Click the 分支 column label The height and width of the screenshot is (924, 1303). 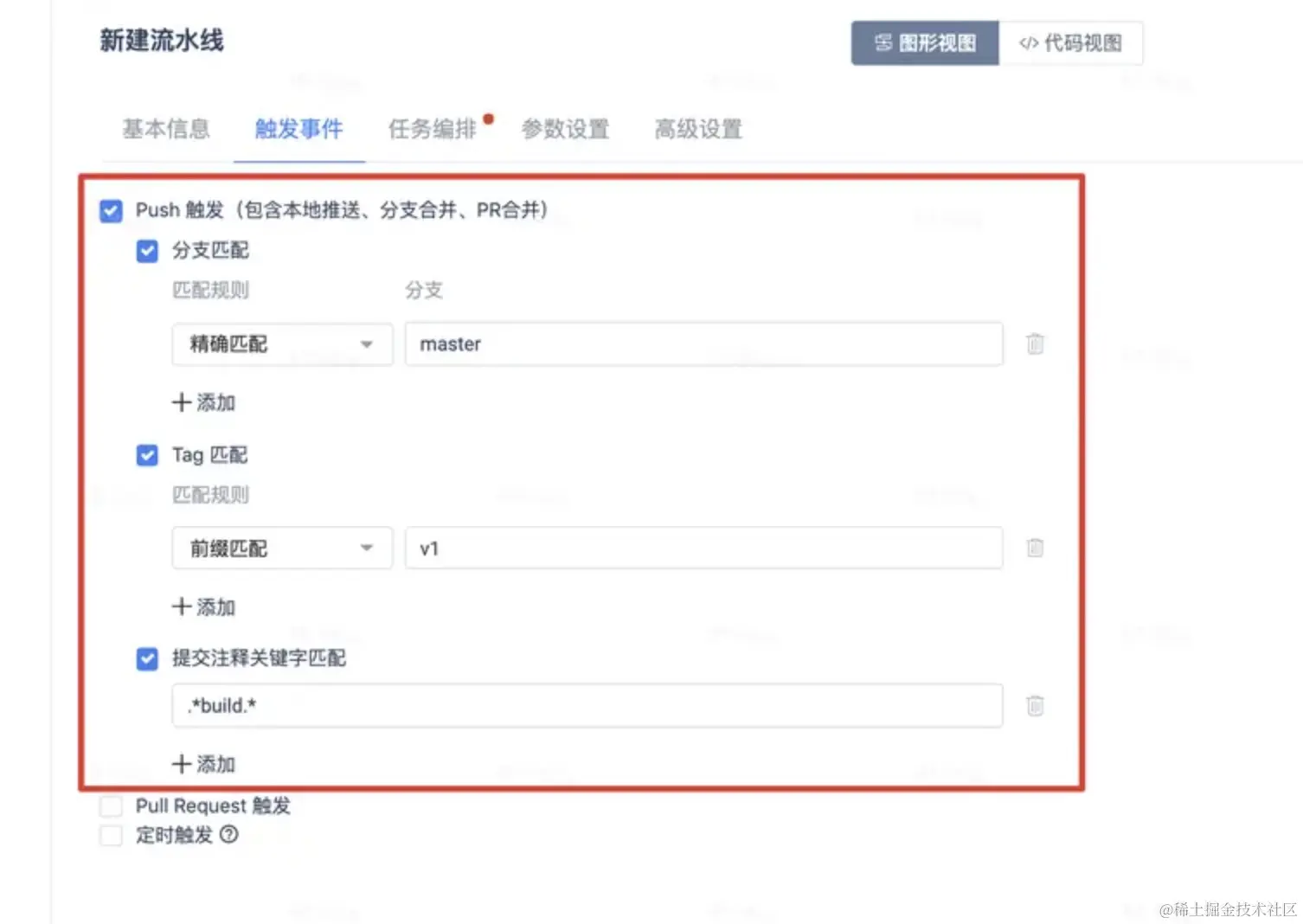pos(424,290)
